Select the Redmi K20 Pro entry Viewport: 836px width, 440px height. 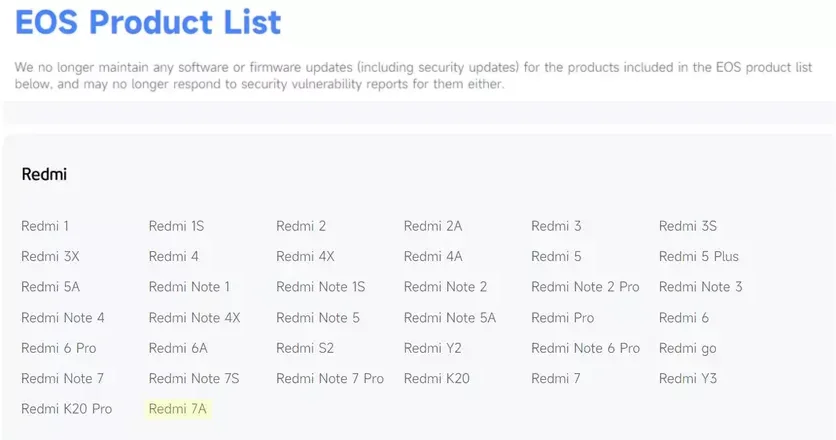coord(66,409)
